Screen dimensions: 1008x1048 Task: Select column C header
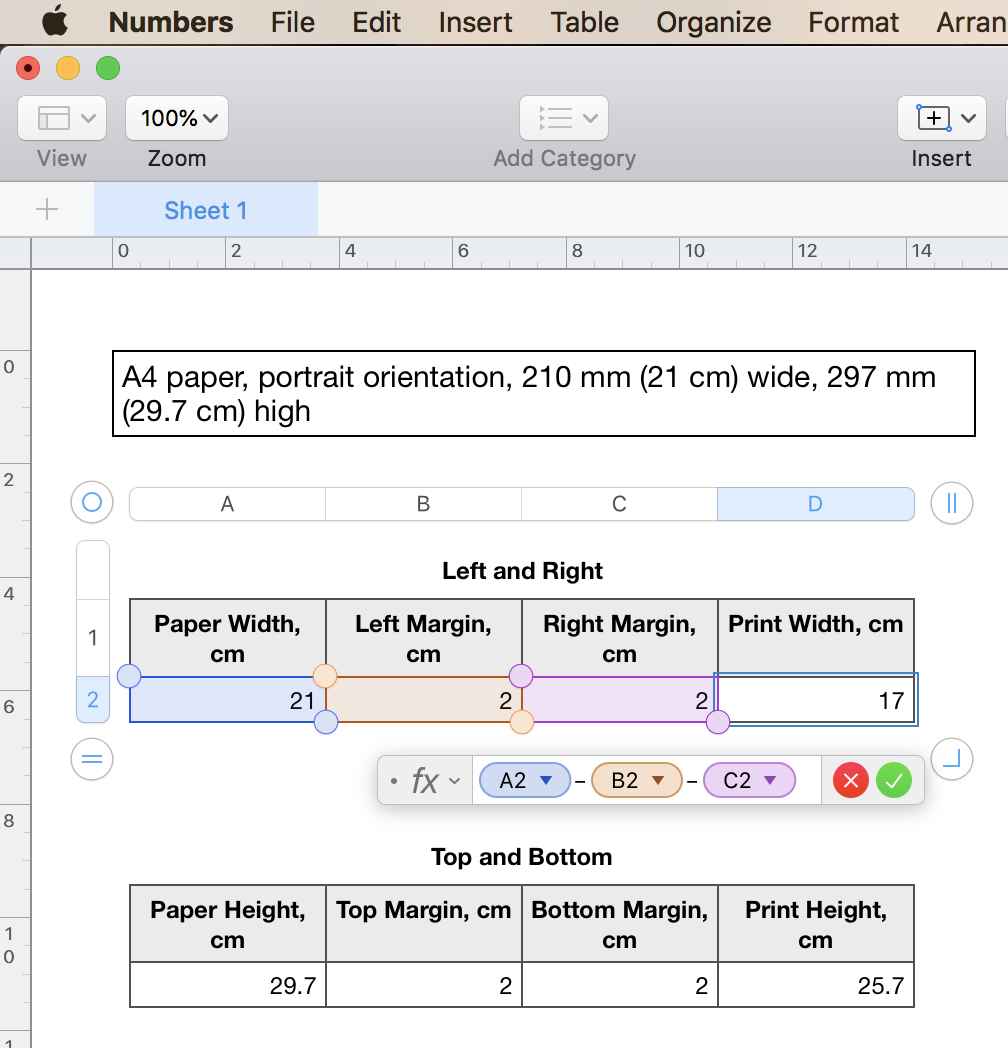pos(620,504)
